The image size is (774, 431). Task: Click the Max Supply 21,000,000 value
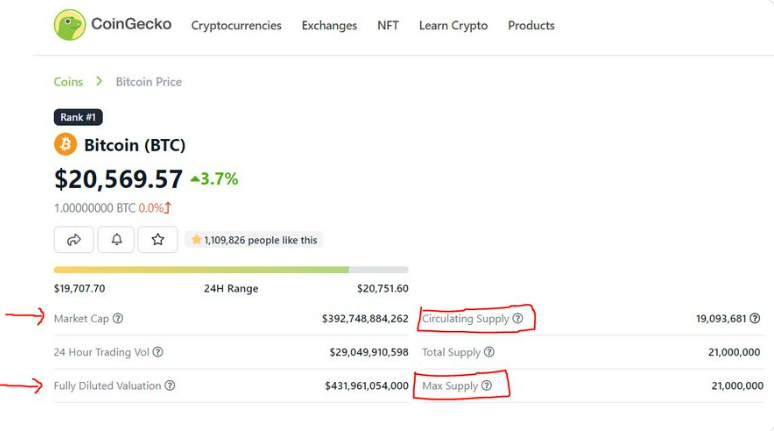(x=737, y=386)
